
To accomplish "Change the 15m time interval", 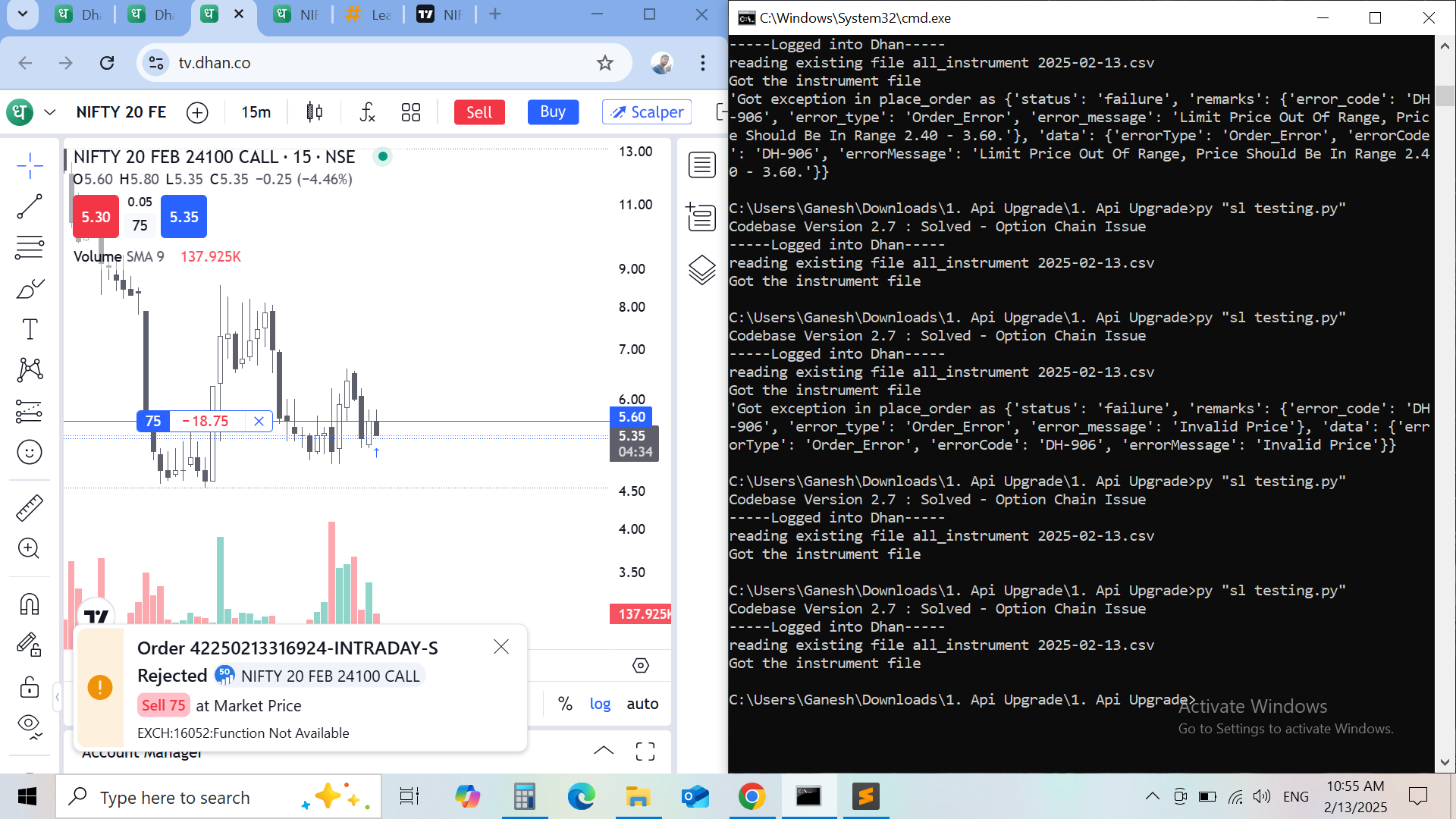I will (x=256, y=112).
